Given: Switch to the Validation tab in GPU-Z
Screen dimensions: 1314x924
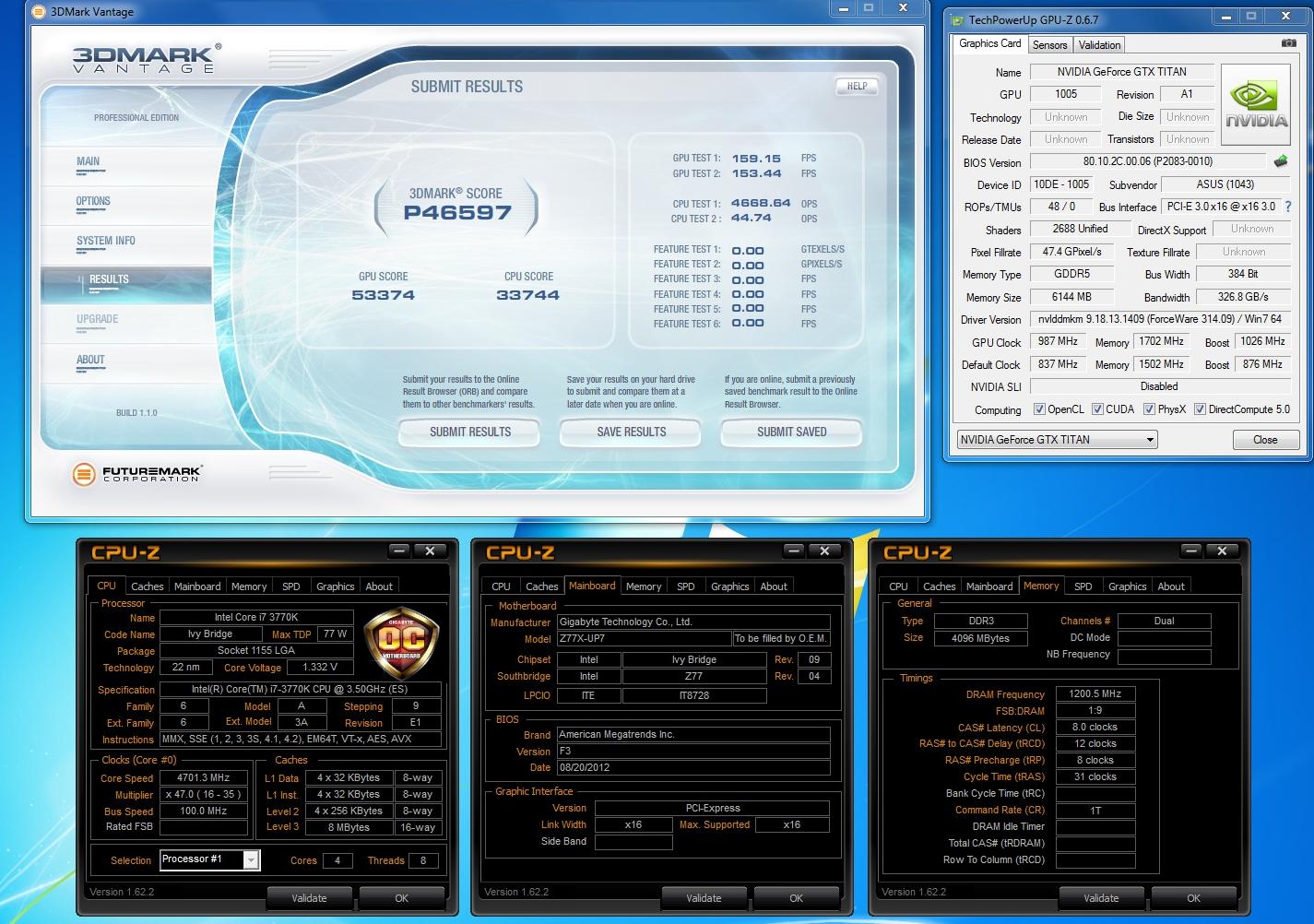Looking at the screenshot, I should click(1099, 44).
